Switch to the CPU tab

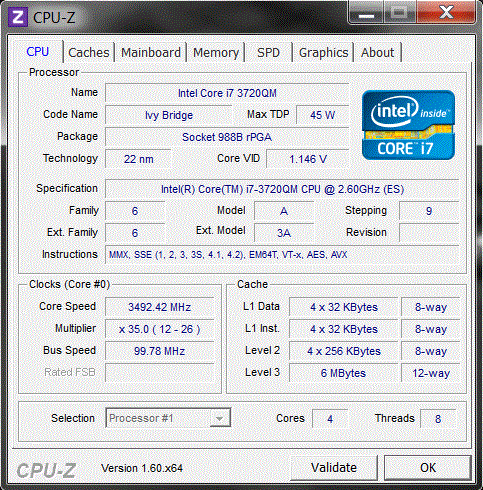coord(38,52)
